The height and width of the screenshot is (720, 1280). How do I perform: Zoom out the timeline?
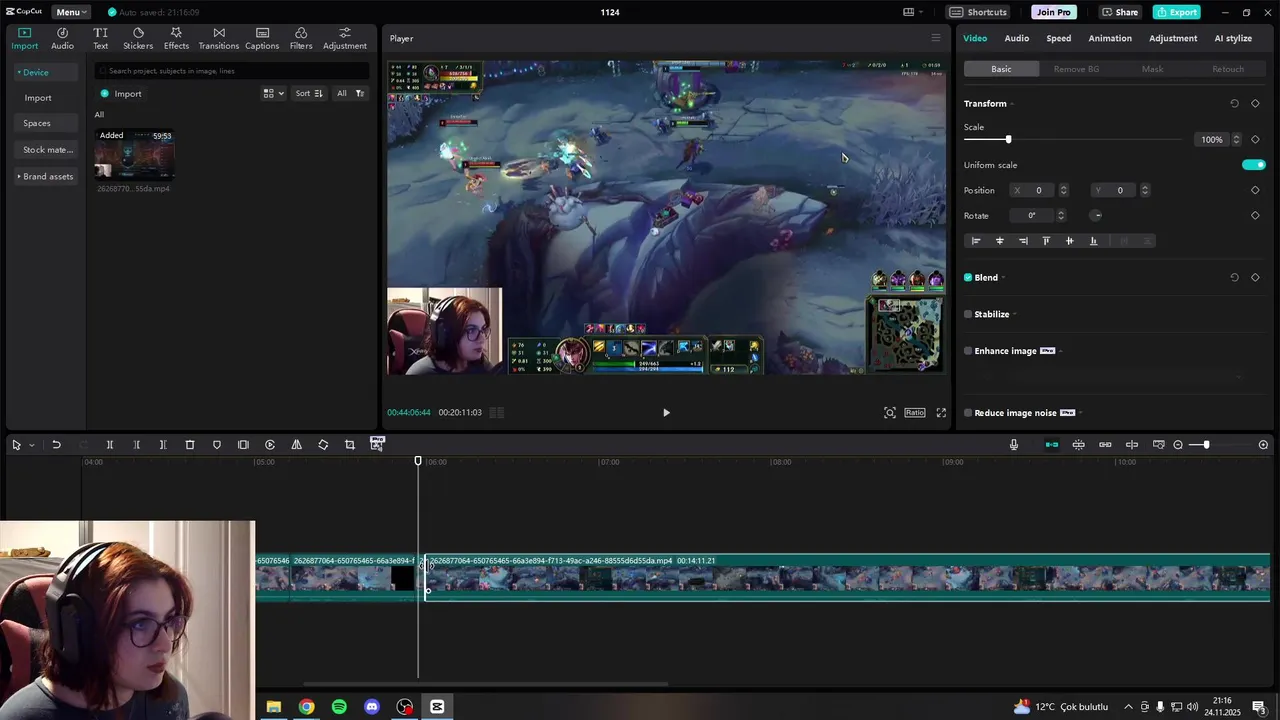(x=1178, y=445)
